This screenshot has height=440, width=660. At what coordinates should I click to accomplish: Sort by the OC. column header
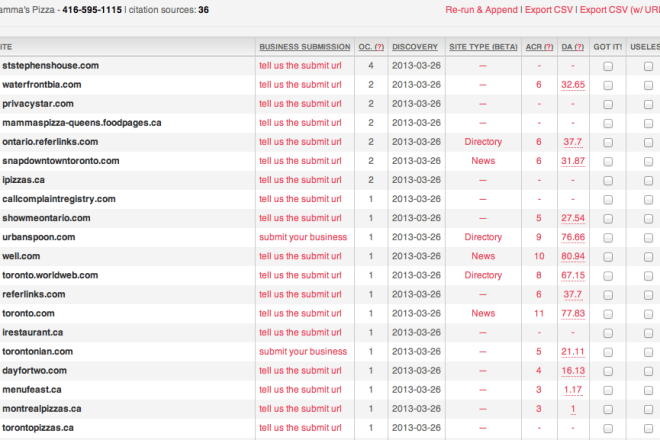371,47
